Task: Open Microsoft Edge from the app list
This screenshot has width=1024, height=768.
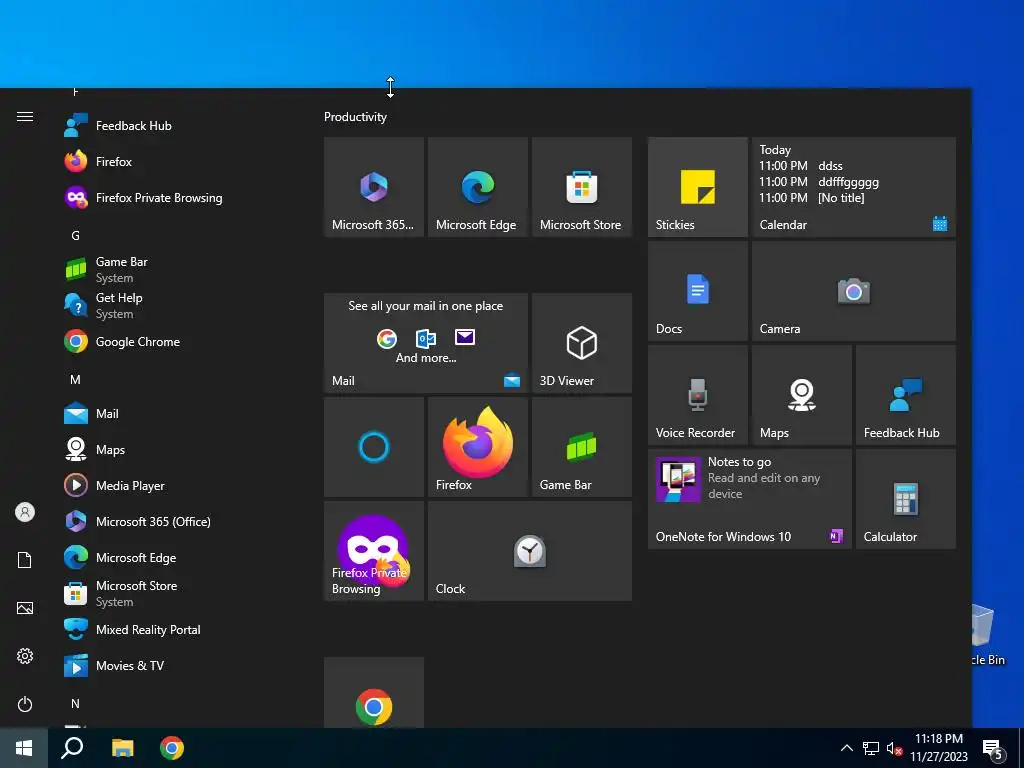Action: click(176, 557)
